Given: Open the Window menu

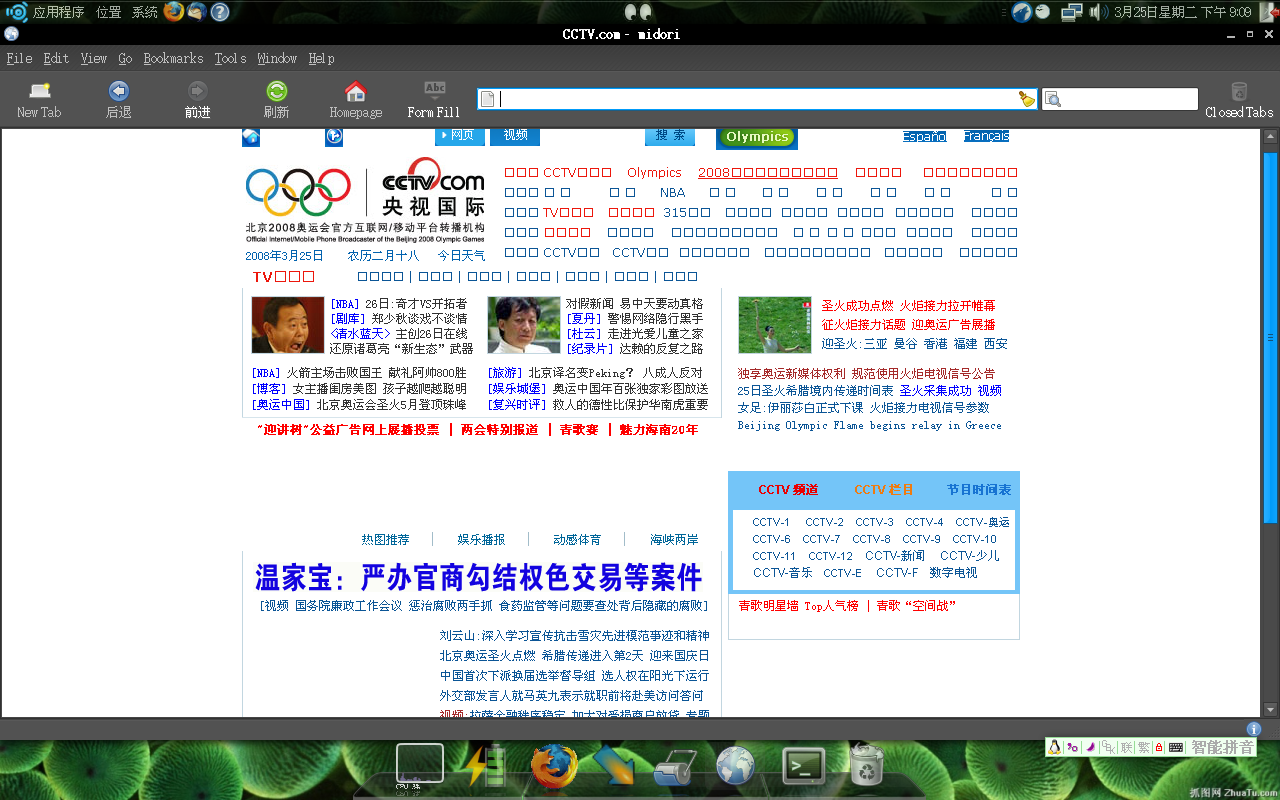Looking at the screenshot, I should coord(277,58).
